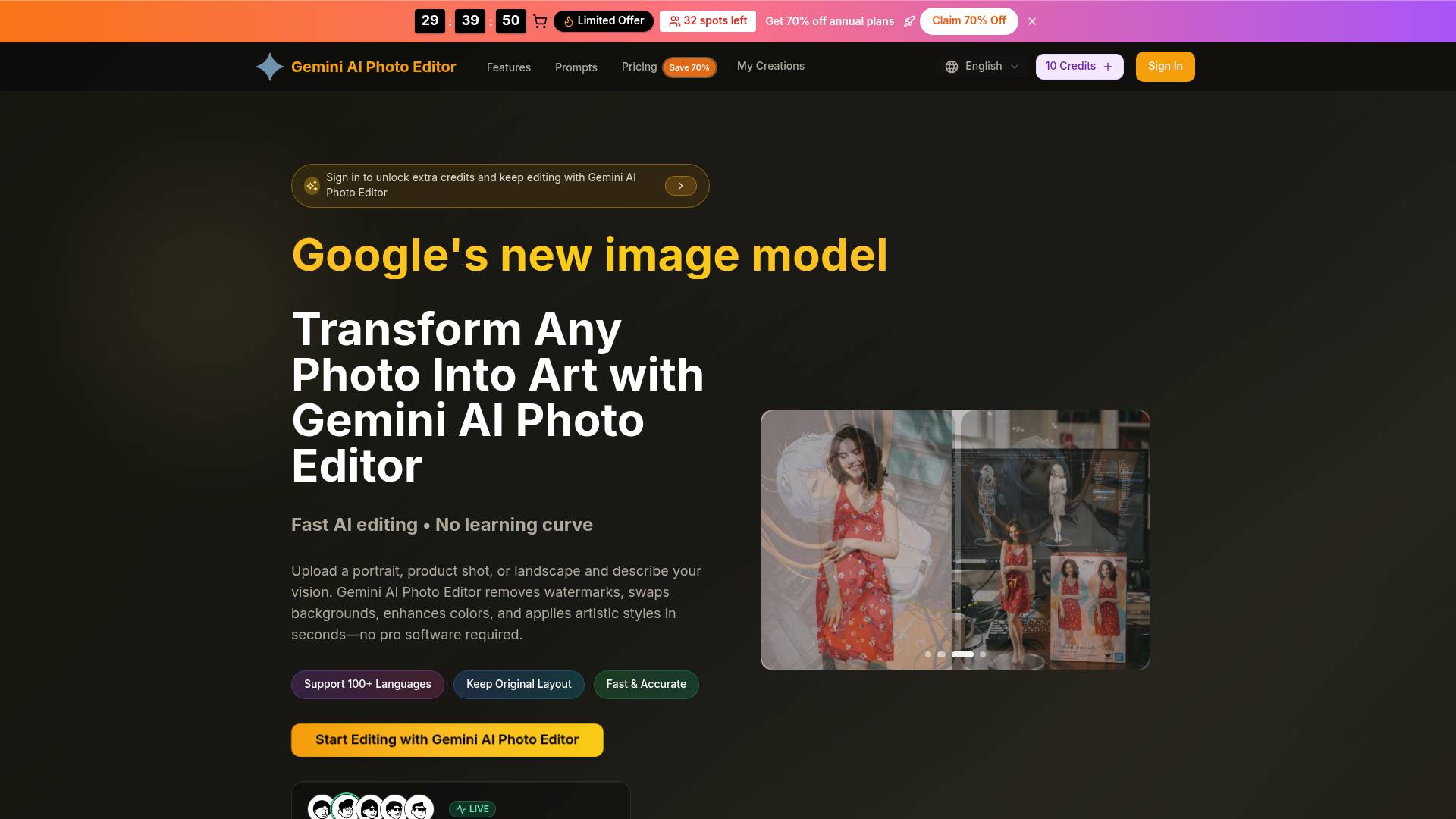1456x819 pixels.
Task: Expand the language chevron arrow
Action: point(1014,66)
